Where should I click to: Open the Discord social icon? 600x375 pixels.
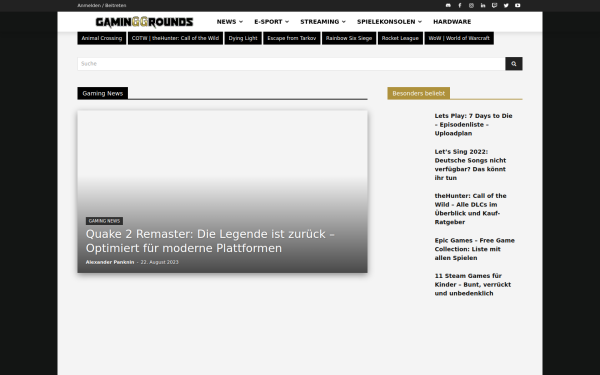coord(448,5)
